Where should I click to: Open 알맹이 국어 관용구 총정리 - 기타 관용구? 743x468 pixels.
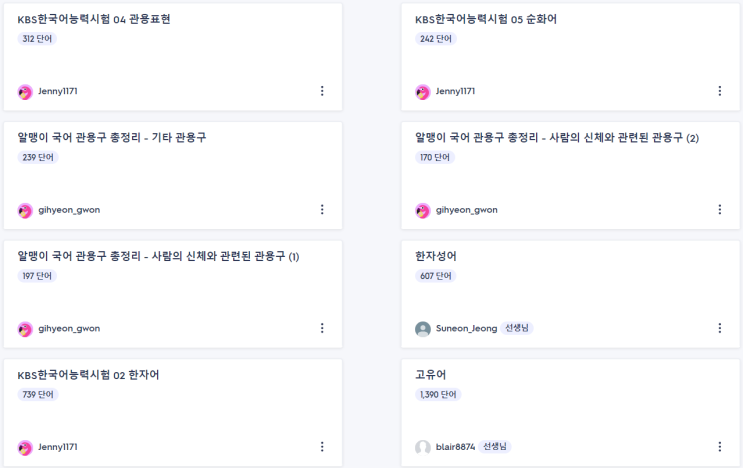112,137
